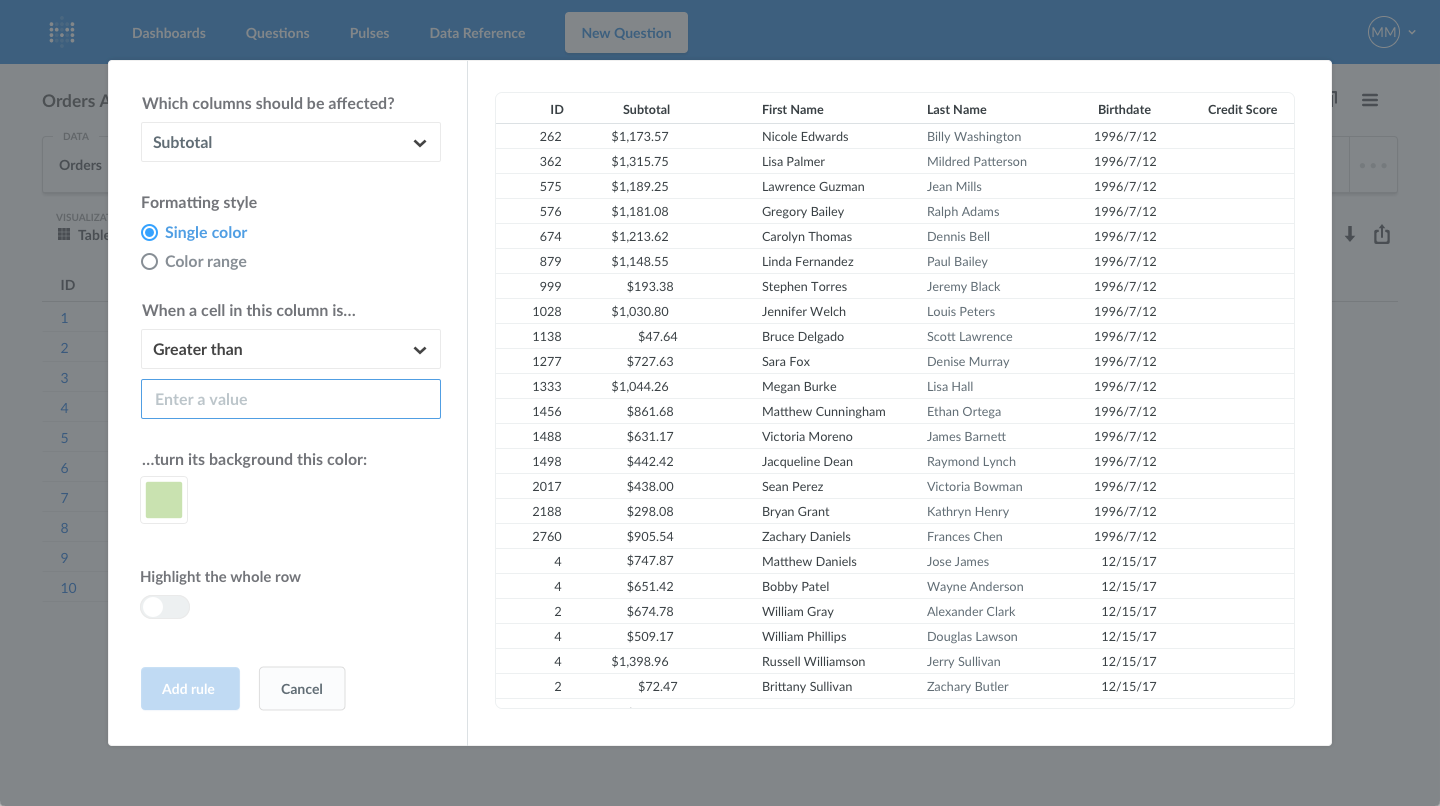Click the share/export icon
The height and width of the screenshot is (806, 1440).
point(1382,234)
